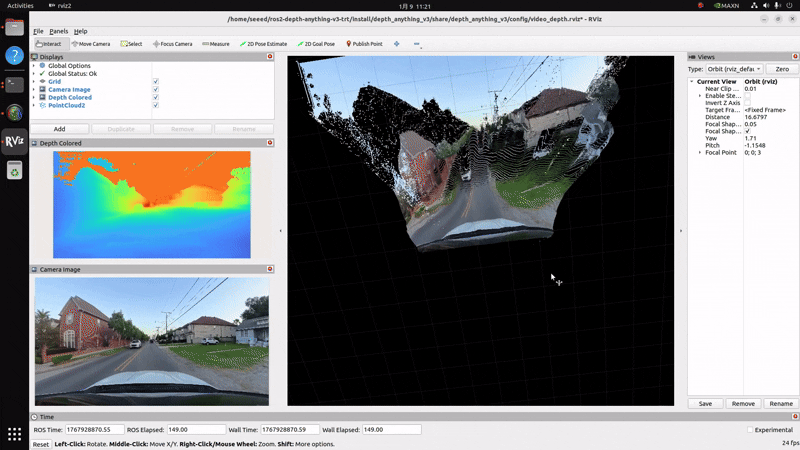The image size is (800, 450).
Task: Activate the Measure tool
Action: coord(215,44)
